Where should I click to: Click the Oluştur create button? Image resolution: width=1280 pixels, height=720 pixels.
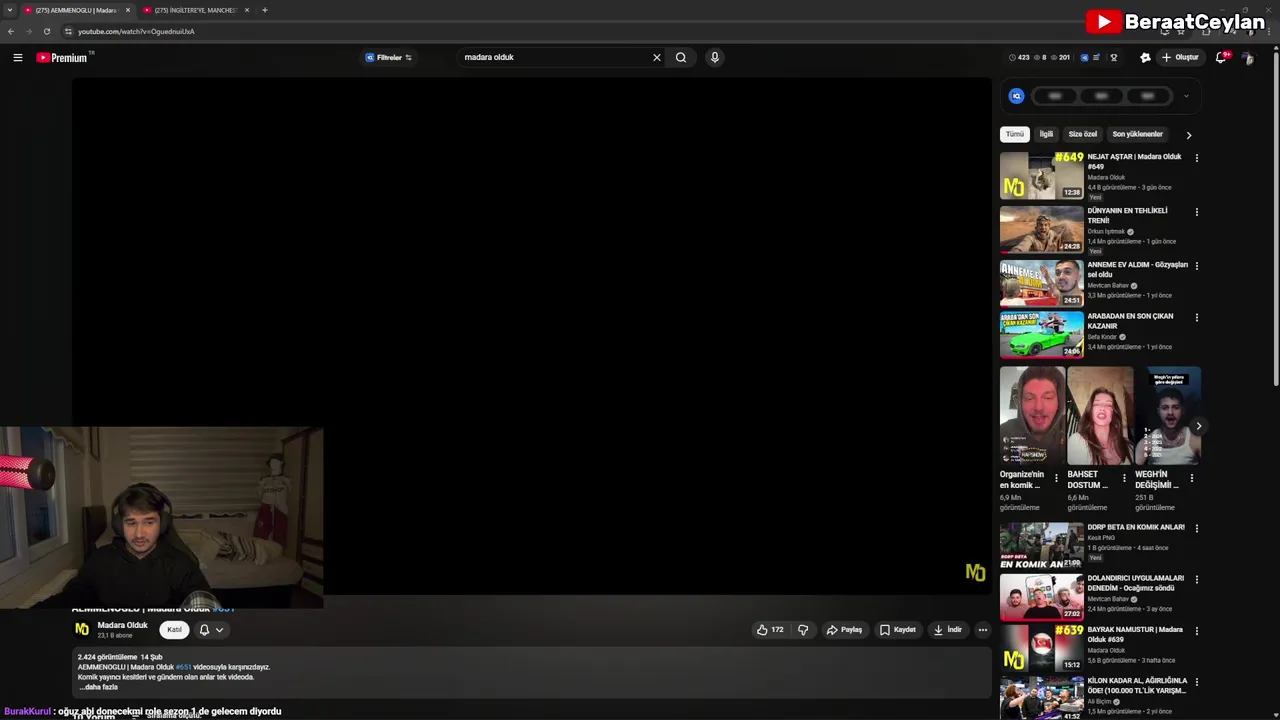coord(1180,57)
